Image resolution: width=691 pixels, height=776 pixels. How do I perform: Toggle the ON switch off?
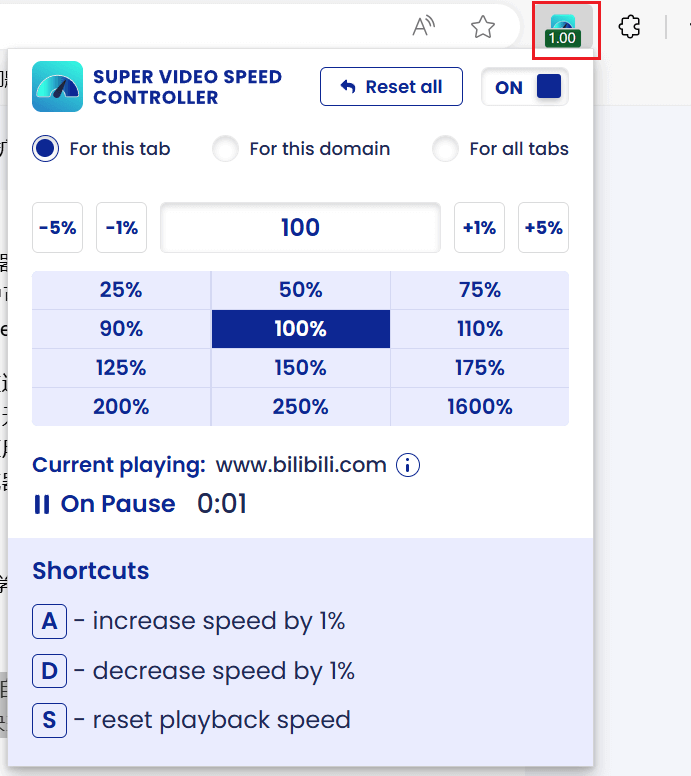[x=525, y=87]
